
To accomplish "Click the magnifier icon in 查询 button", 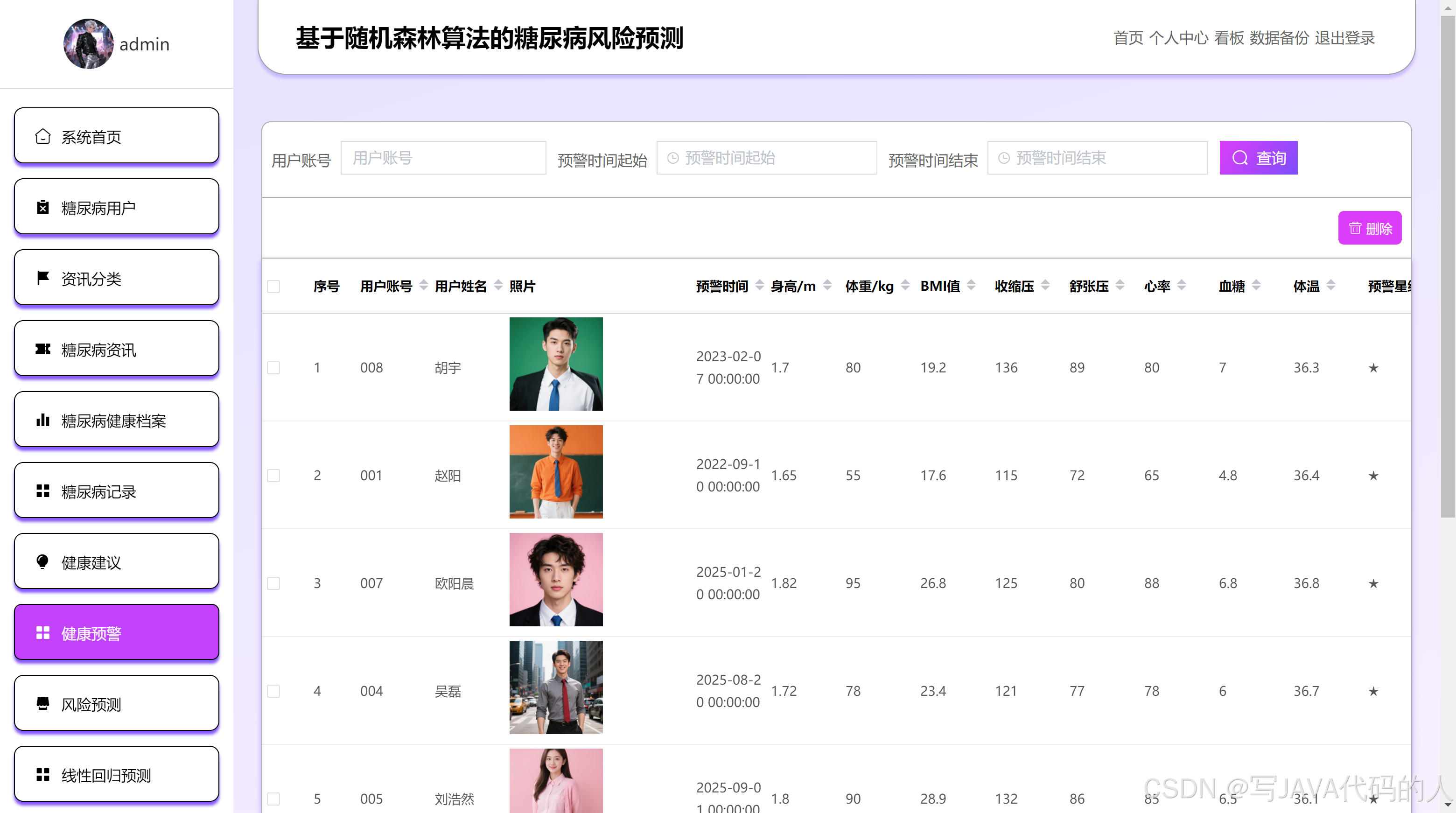I will 1240,158.
